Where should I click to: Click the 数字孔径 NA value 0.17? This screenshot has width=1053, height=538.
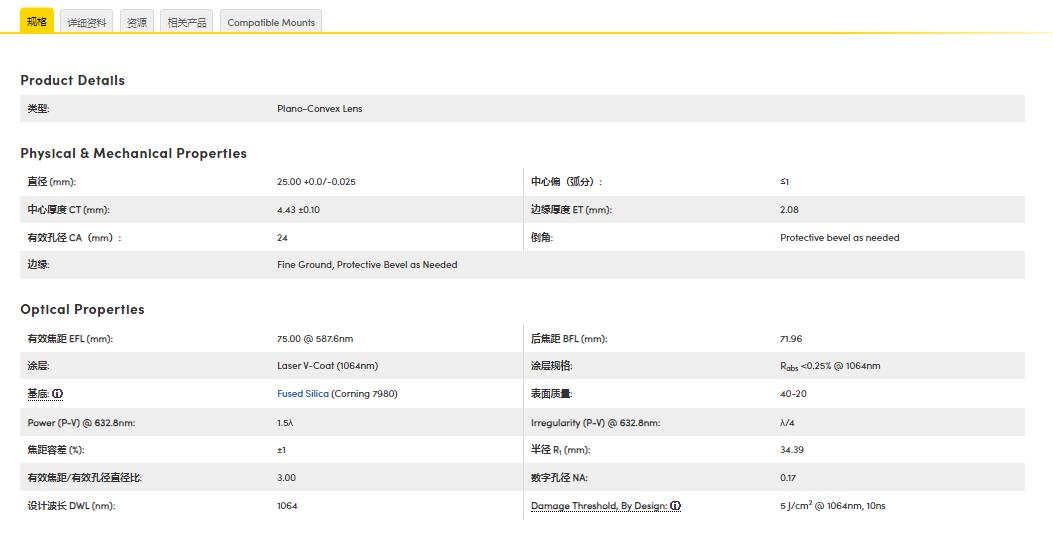coord(788,478)
